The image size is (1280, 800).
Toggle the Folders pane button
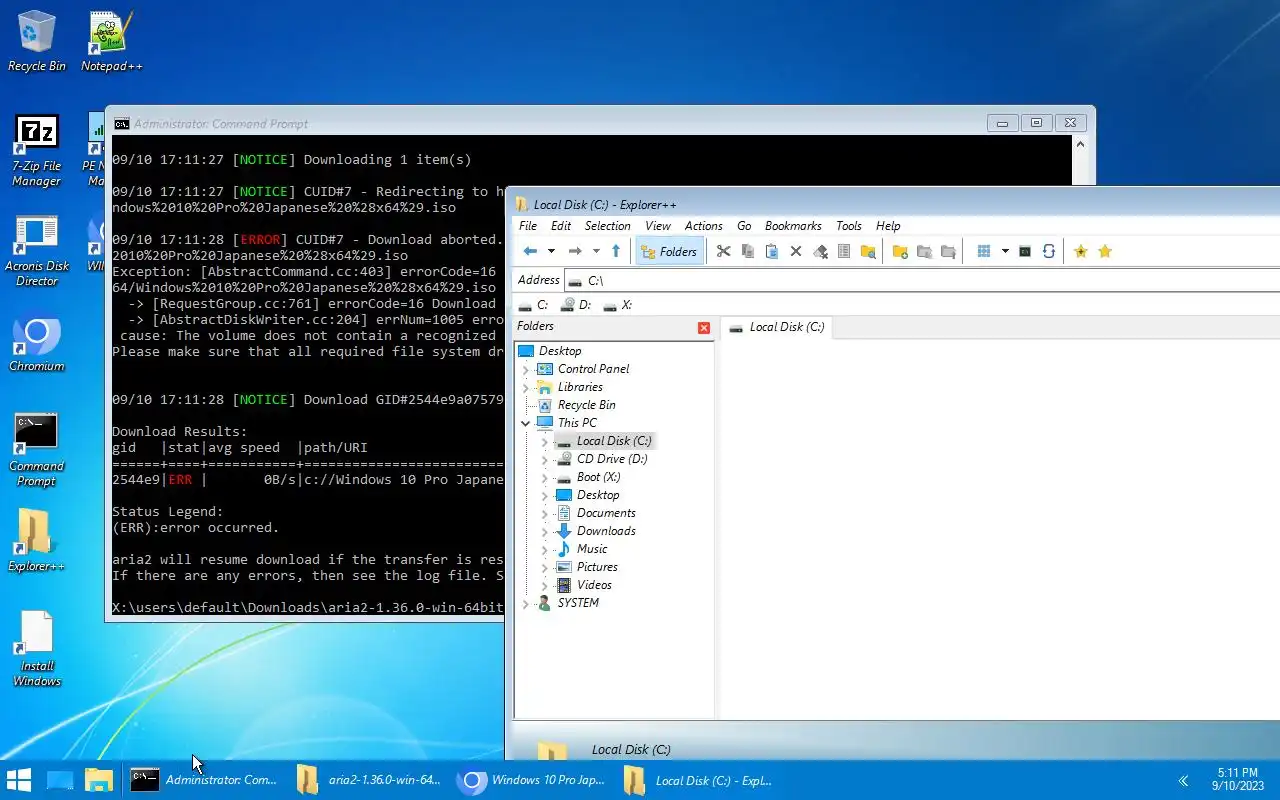[x=669, y=251]
